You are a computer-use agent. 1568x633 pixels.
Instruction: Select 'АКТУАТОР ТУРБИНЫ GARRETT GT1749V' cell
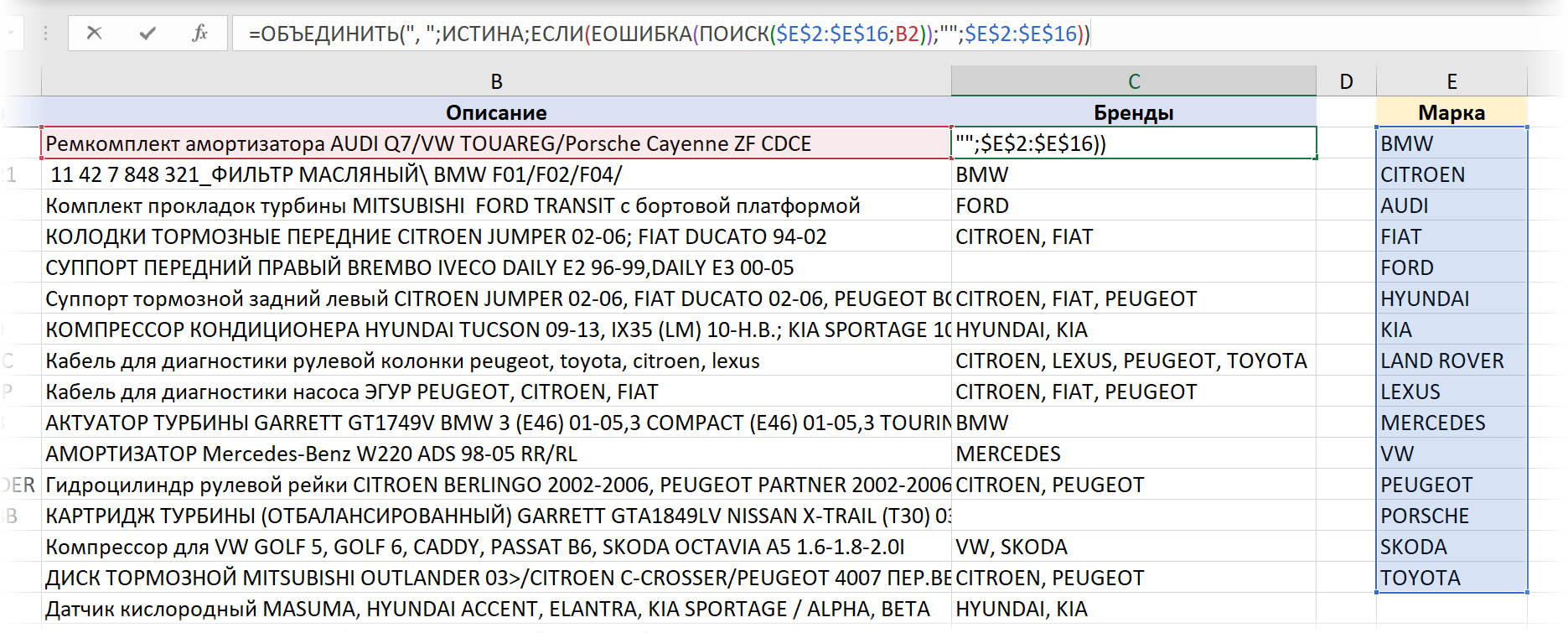coord(496,423)
